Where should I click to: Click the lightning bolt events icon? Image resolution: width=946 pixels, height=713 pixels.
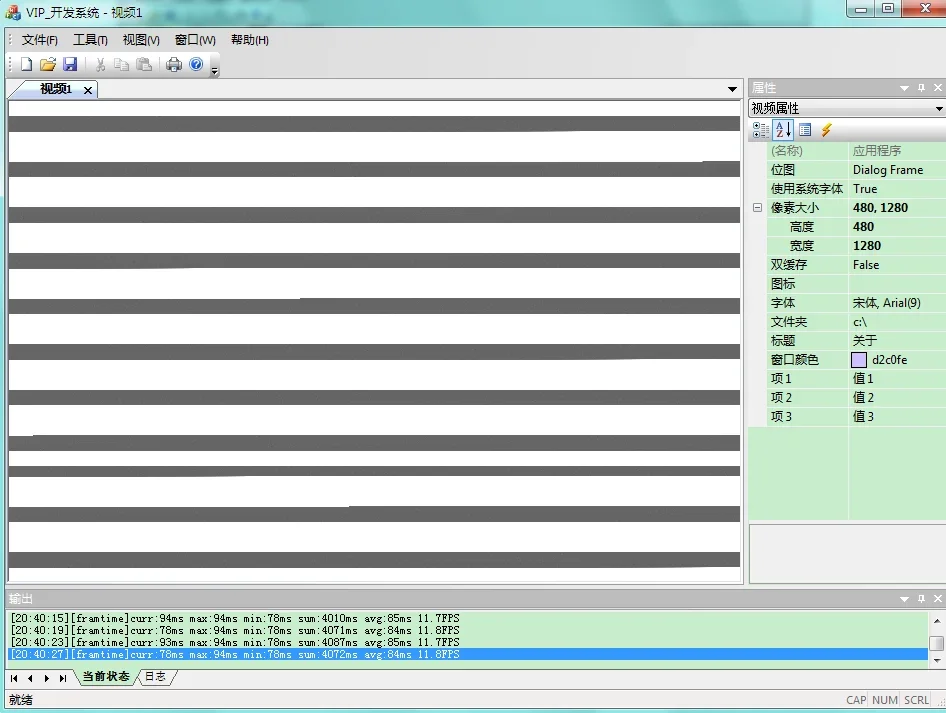[x=826, y=130]
